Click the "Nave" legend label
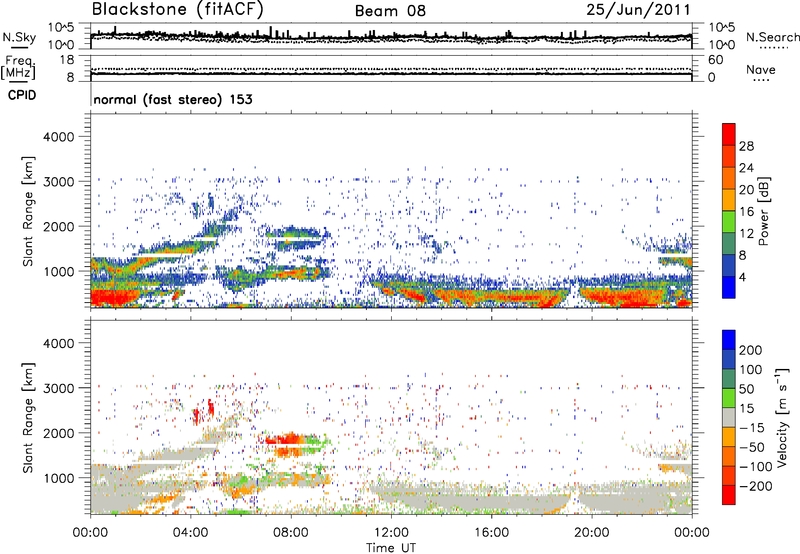The width and height of the screenshot is (800, 554). [761, 69]
